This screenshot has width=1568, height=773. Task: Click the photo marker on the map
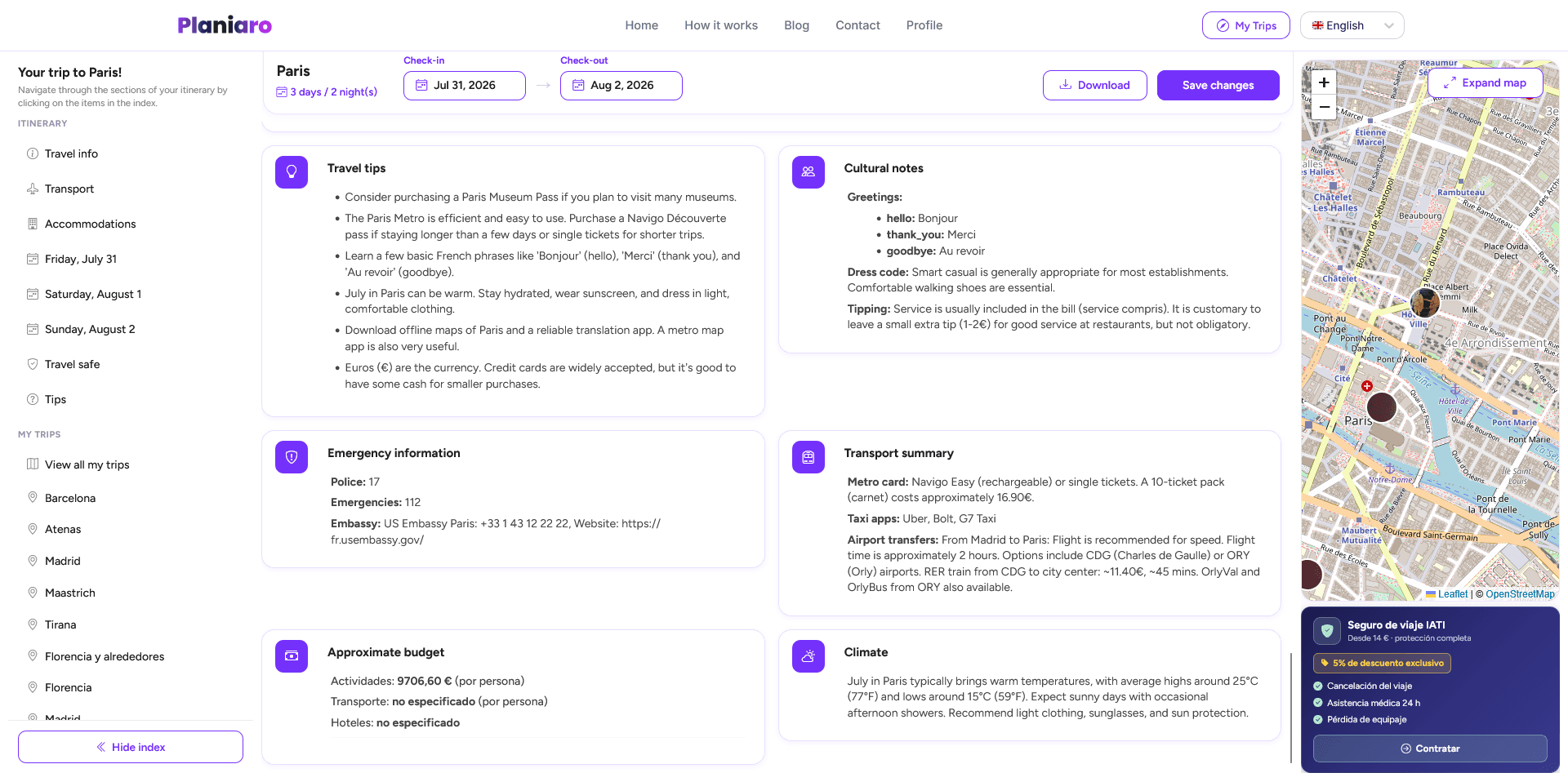point(1425,302)
